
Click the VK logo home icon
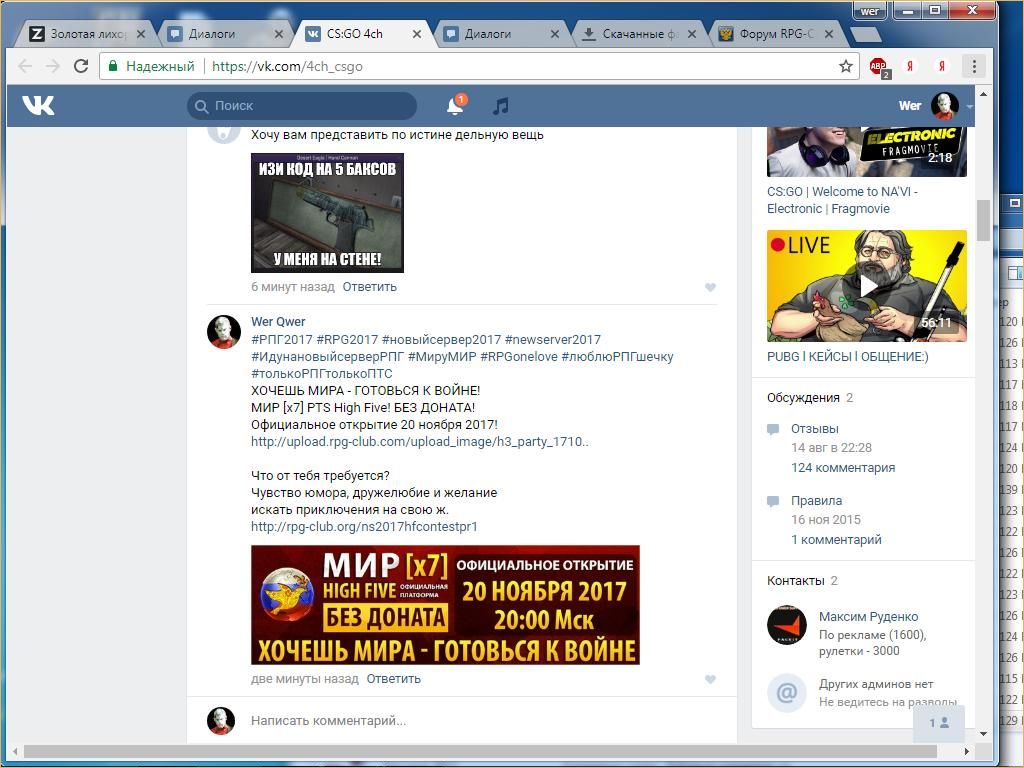[38, 105]
